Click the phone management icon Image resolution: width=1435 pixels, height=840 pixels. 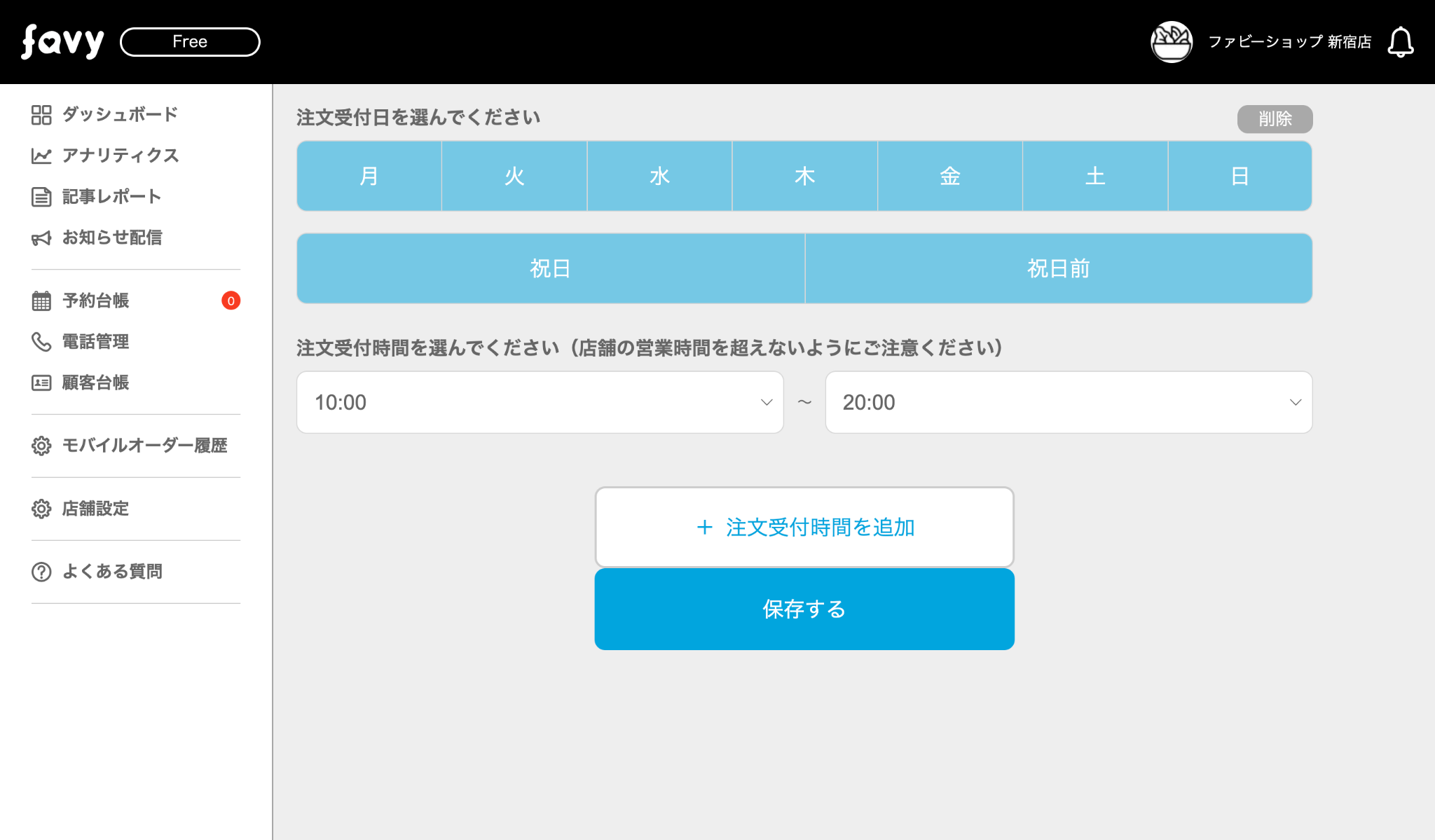41,342
